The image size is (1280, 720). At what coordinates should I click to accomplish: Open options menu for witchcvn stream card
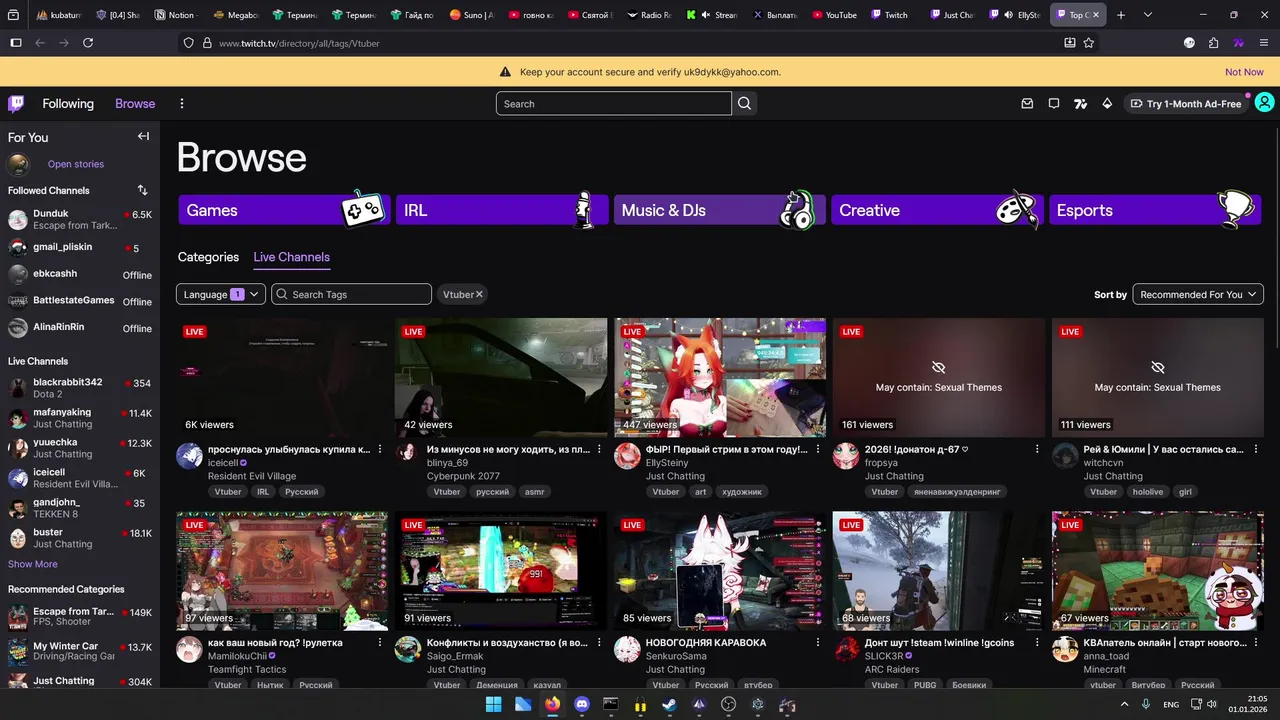(1256, 449)
